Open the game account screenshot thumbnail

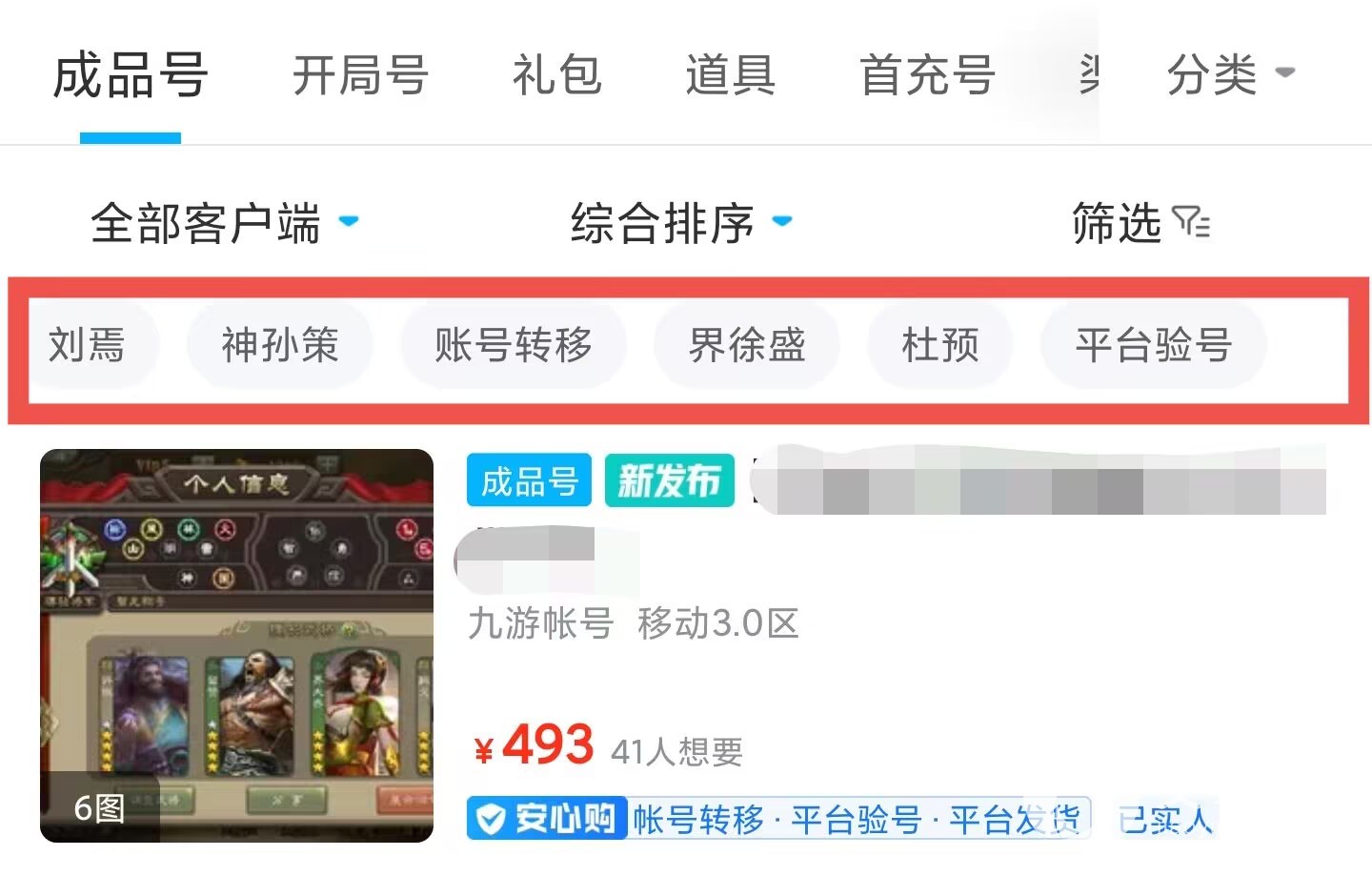coord(236,645)
